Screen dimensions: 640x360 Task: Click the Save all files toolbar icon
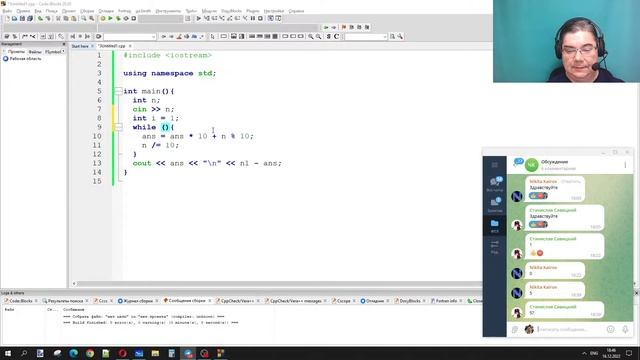(x=30, y=18)
